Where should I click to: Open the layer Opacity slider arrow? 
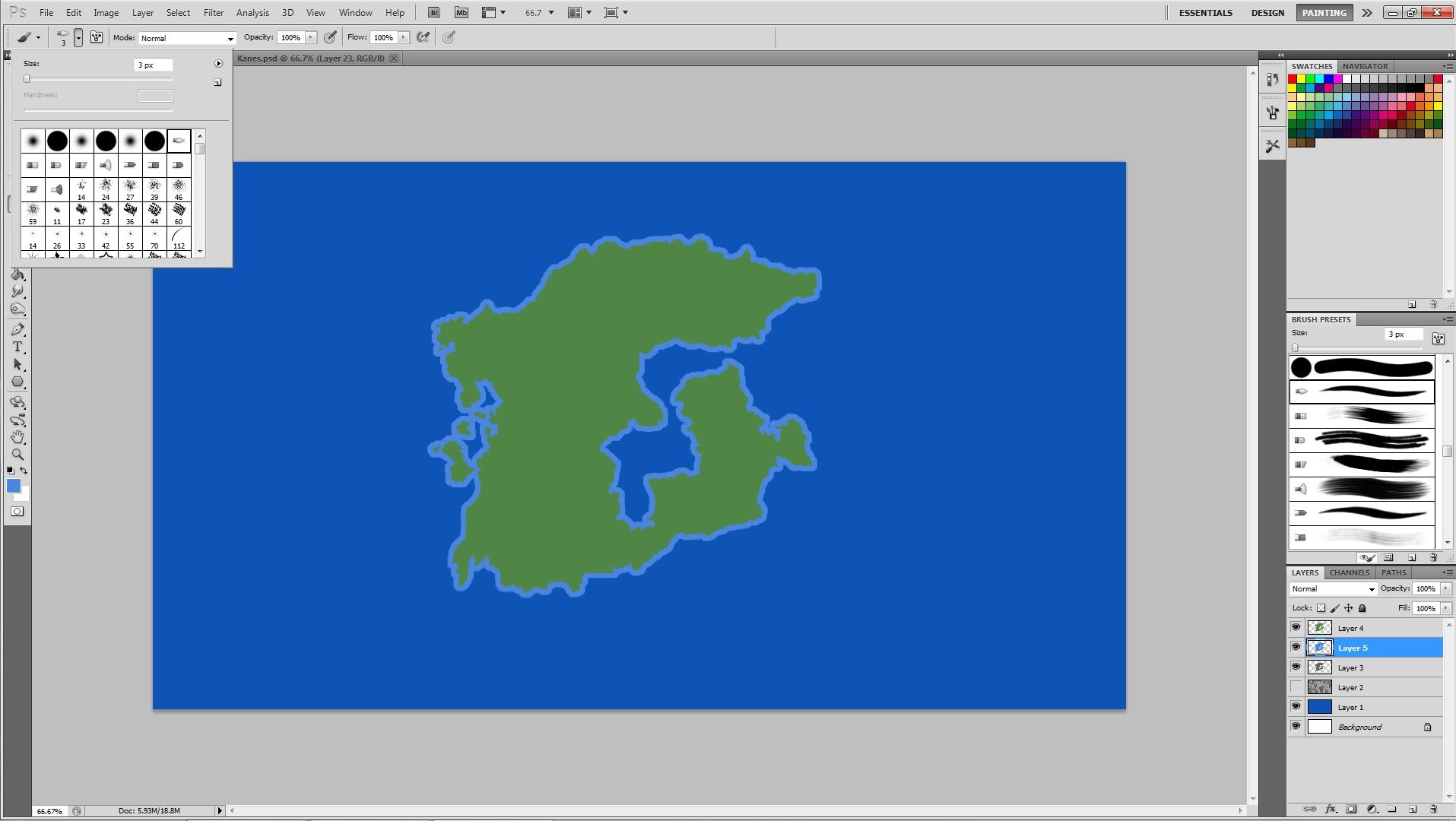click(x=1445, y=588)
